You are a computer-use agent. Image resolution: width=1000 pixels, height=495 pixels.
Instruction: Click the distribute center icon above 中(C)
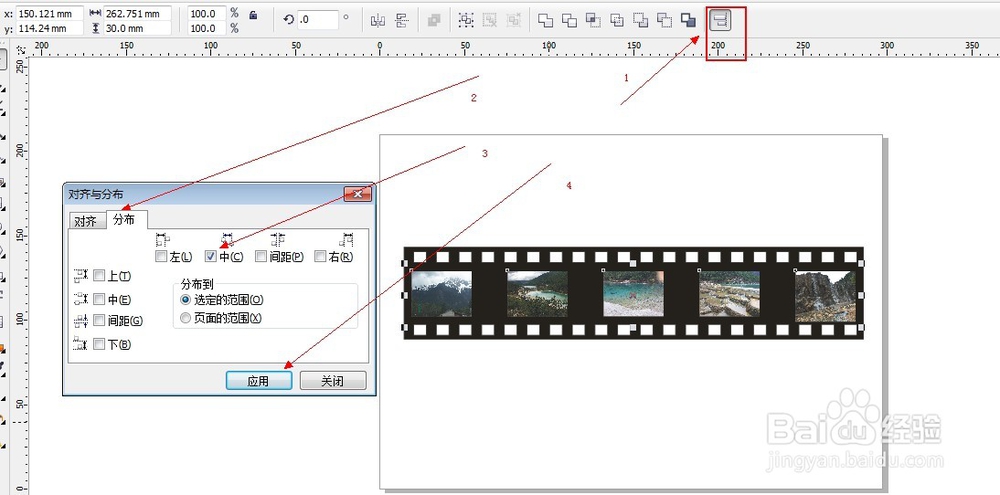point(226,240)
